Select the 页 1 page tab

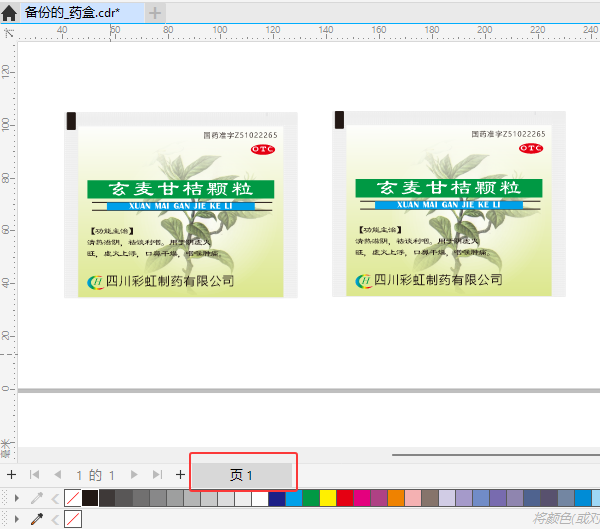(242, 475)
